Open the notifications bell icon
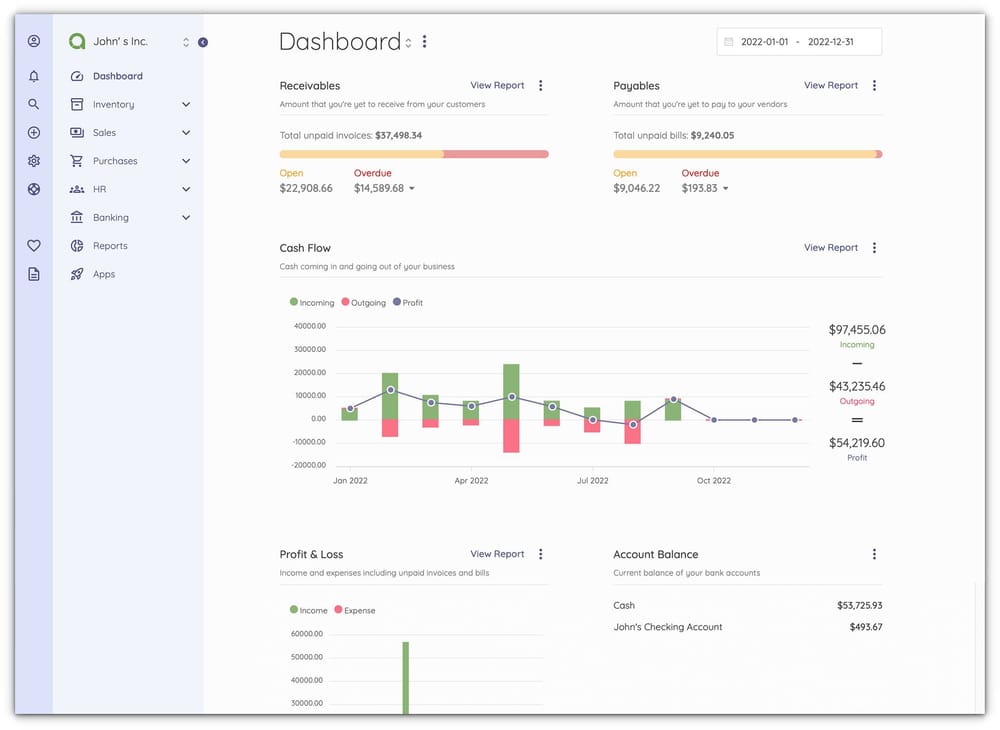This screenshot has width=1000, height=730. click(x=33, y=75)
